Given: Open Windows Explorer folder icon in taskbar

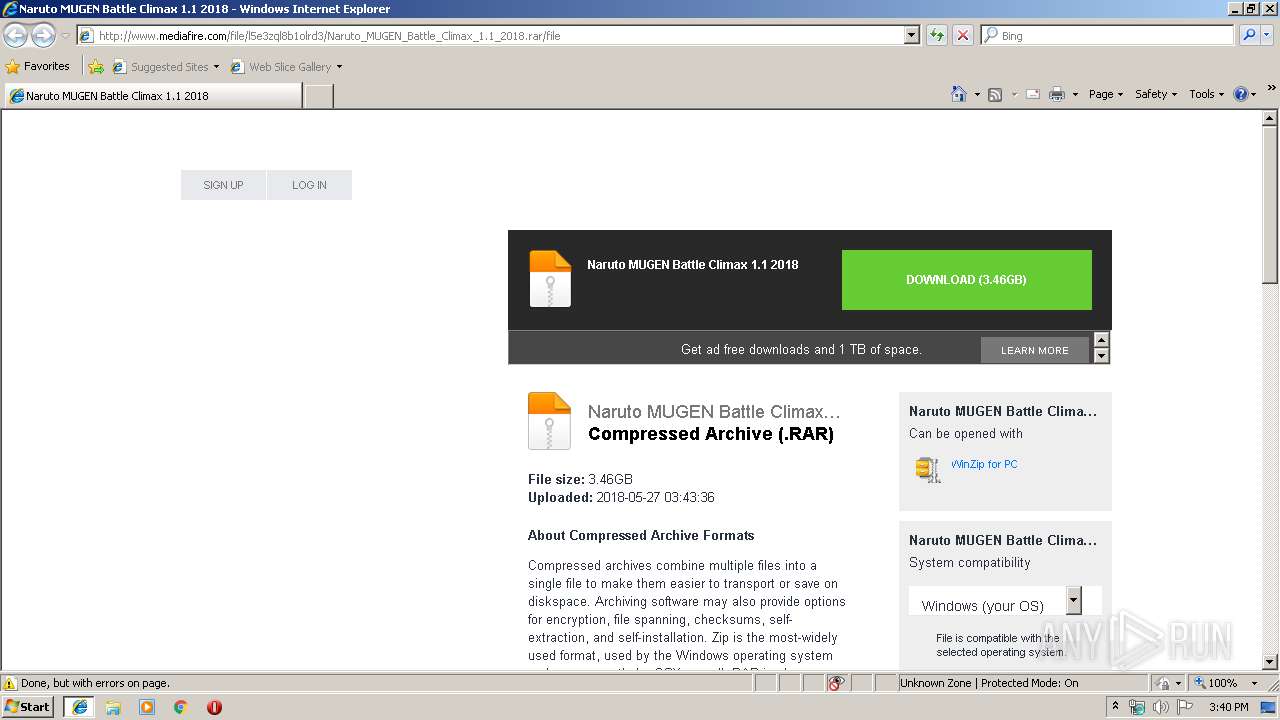Looking at the screenshot, I should pyautogui.click(x=113, y=707).
